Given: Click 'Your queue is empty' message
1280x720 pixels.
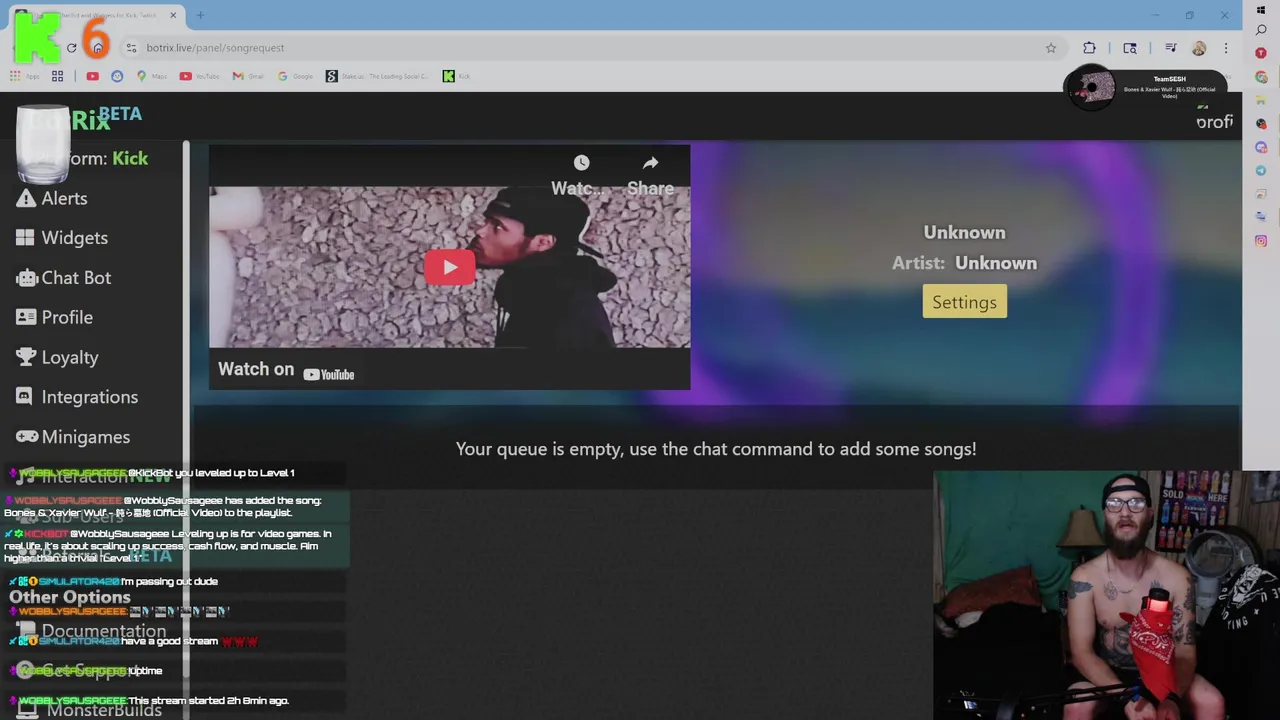Looking at the screenshot, I should [716, 449].
